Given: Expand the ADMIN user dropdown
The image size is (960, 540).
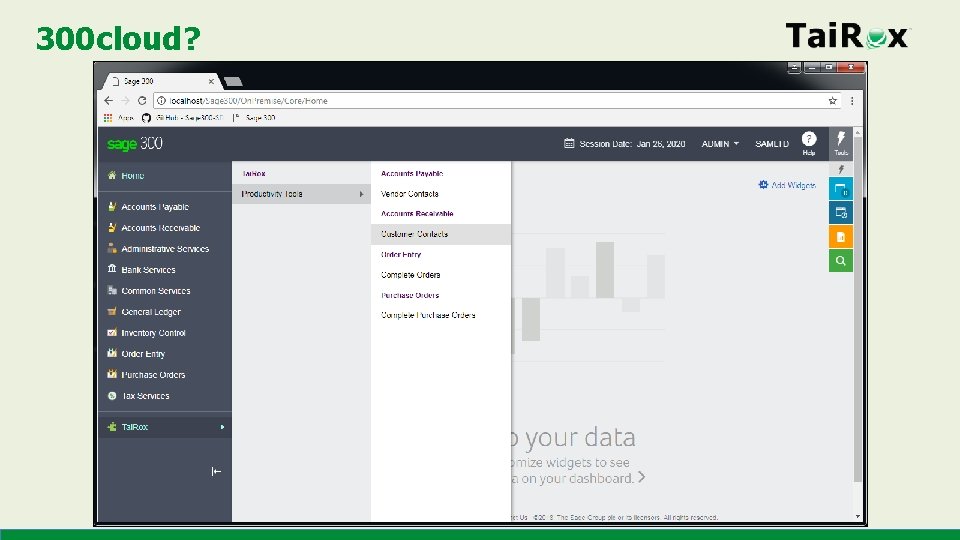Looking at the screenshot, I should coord(720,144).
